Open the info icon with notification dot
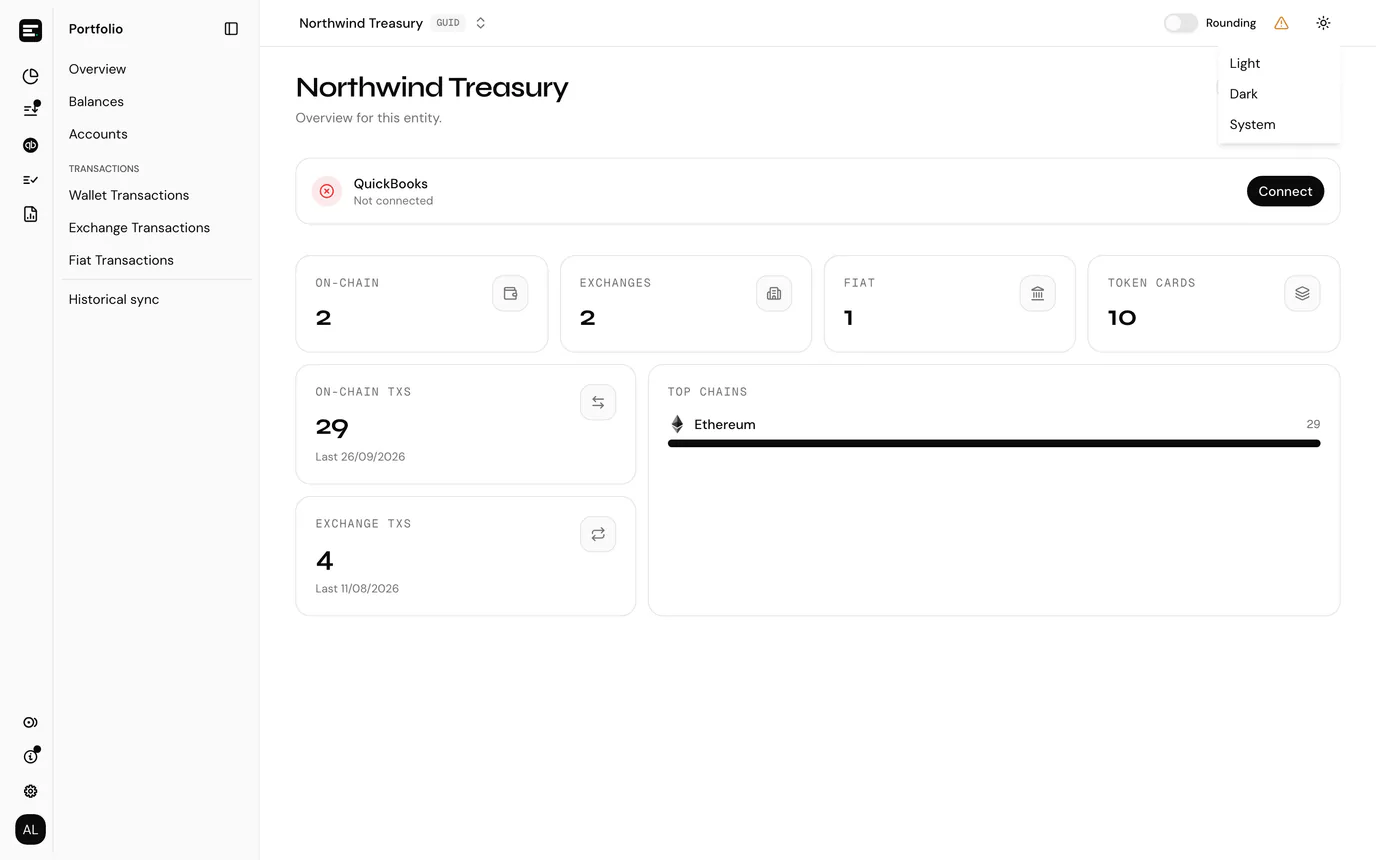 pos(30,756)
